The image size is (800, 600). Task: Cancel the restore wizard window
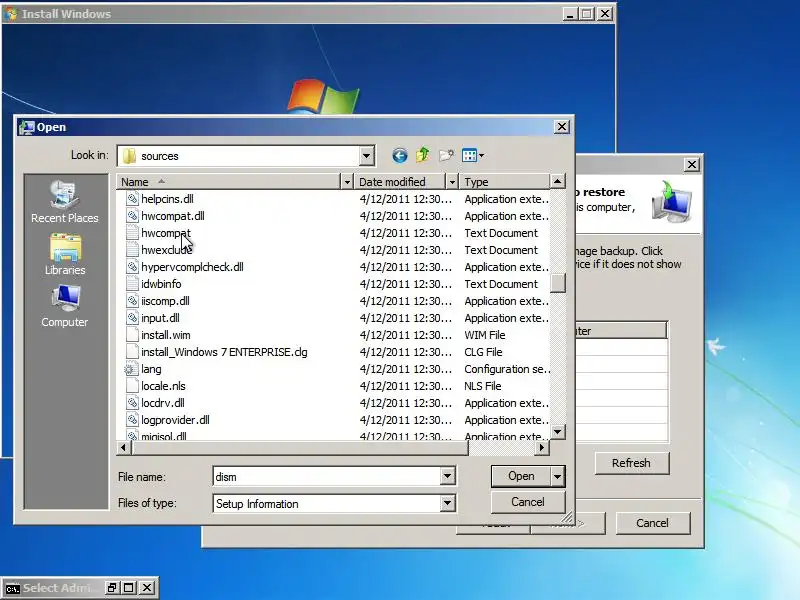pos(653,523)
